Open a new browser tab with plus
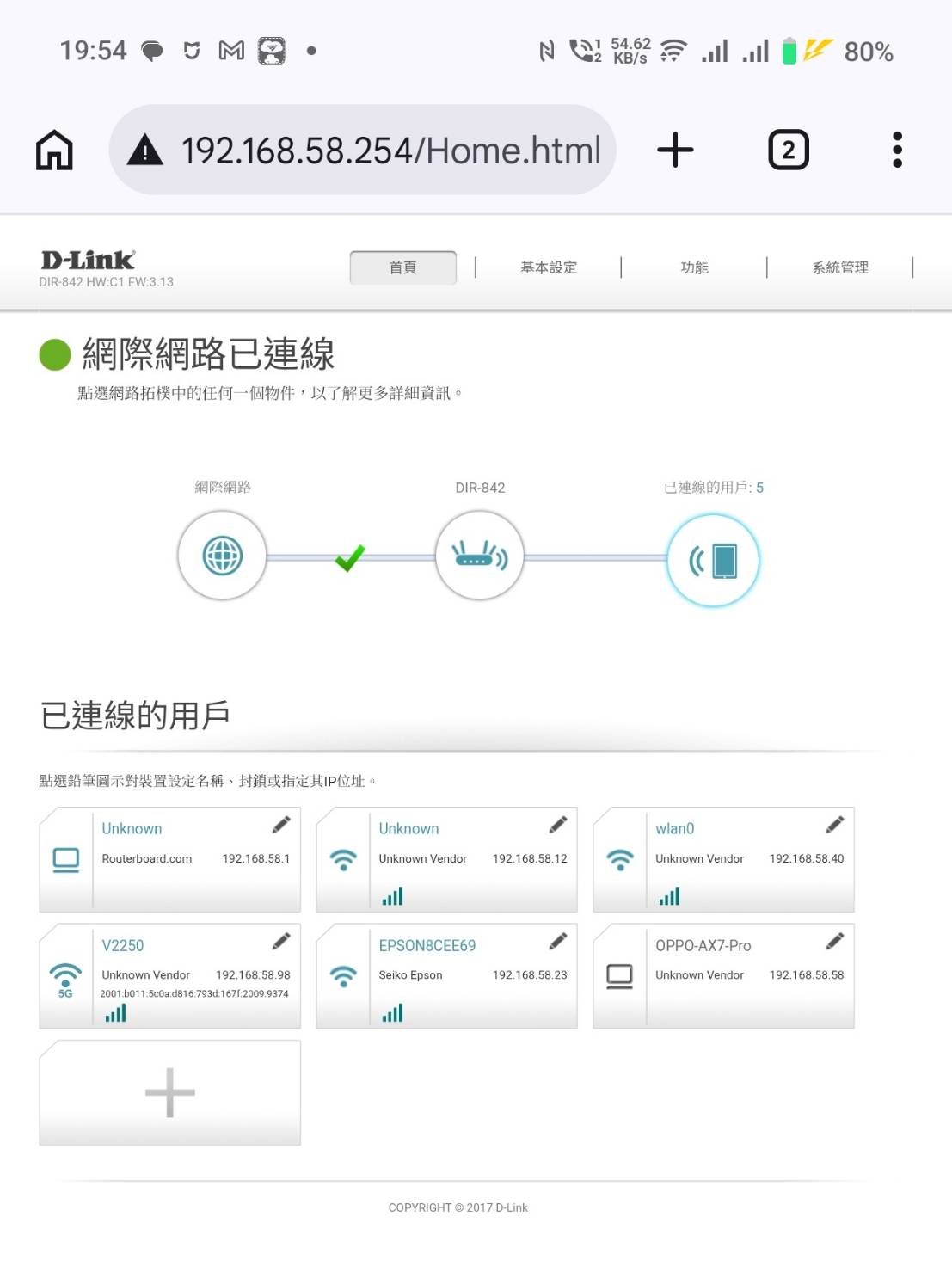The image size is (952, 1272). point(675,151)
